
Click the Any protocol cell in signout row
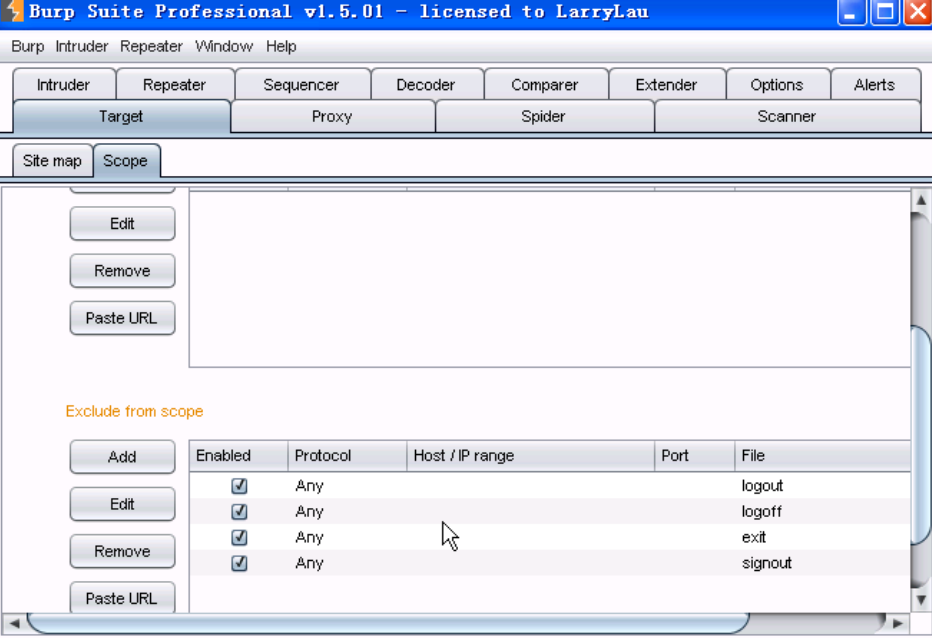coord(348,562)
